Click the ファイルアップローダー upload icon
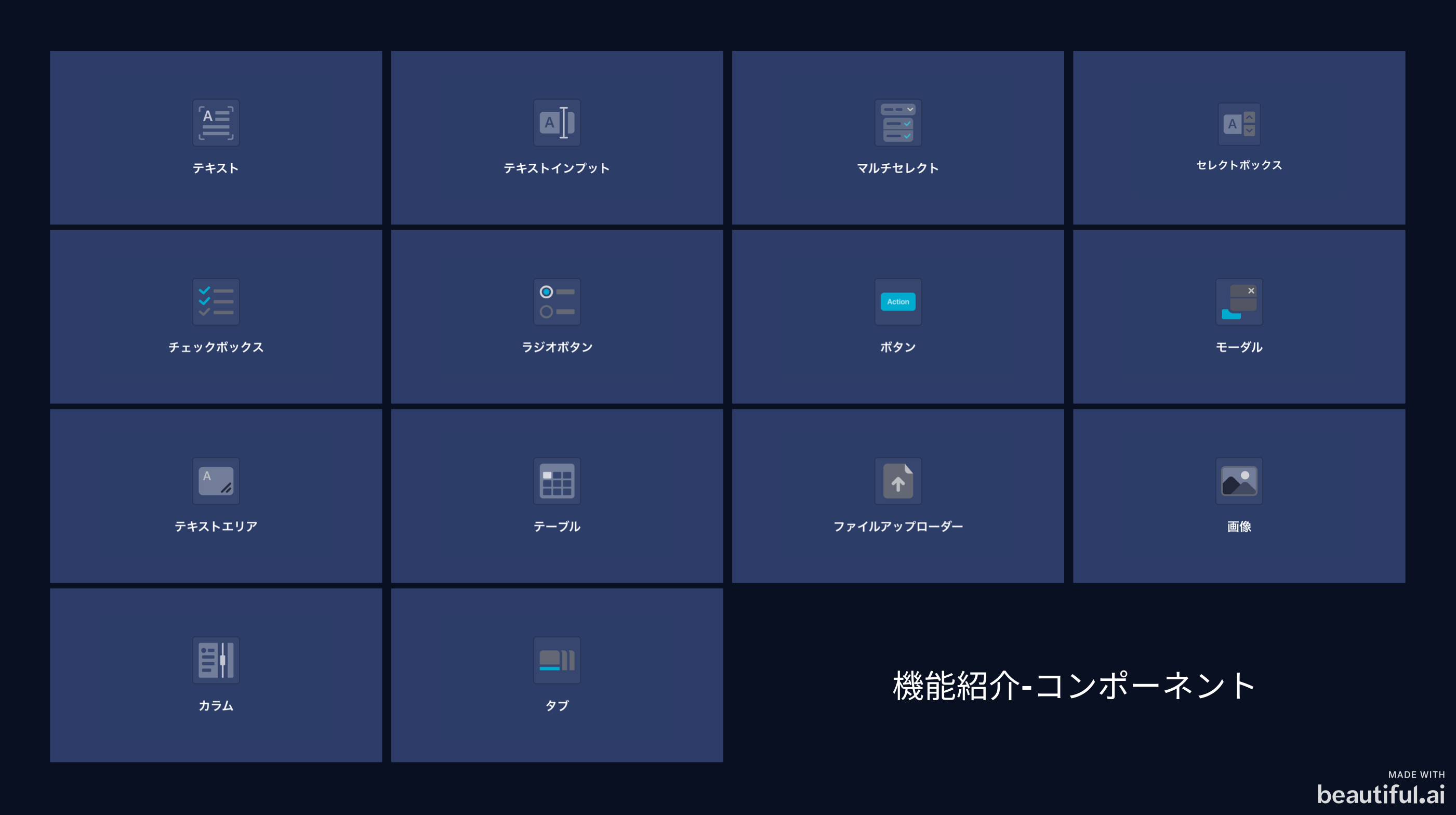 pyautogui.click(x=897, y=481)
